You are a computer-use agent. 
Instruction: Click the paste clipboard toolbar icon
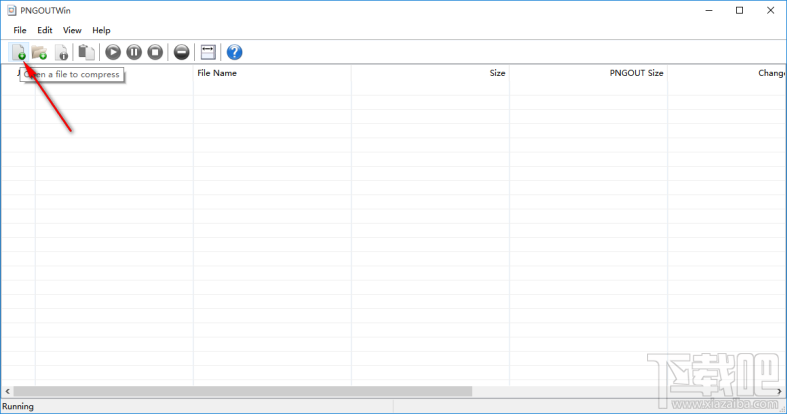[86, 52]
